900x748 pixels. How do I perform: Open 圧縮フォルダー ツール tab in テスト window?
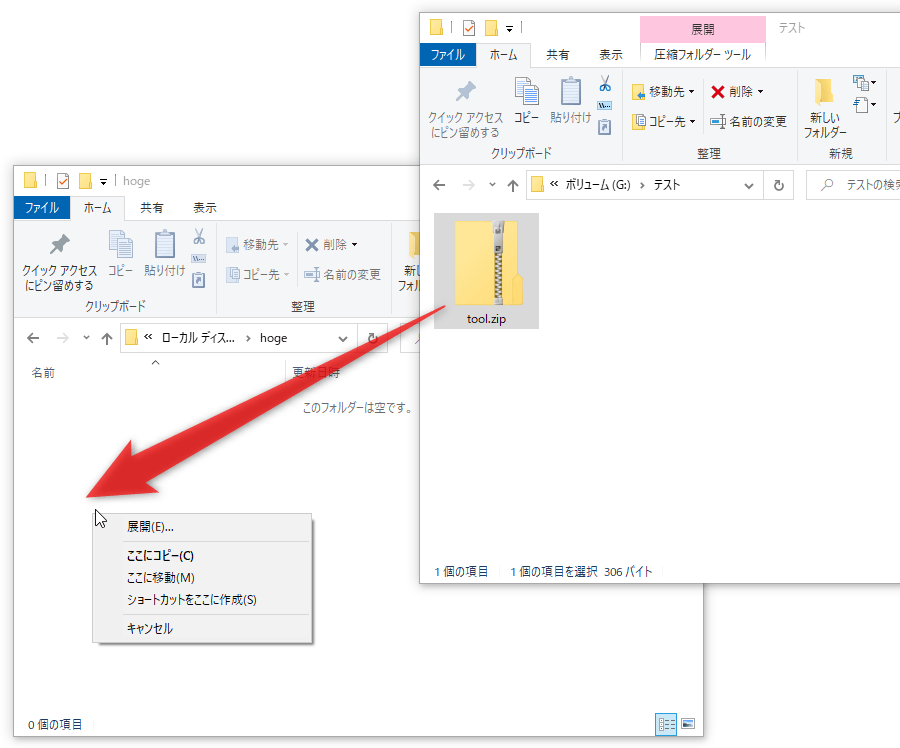(x=703, y=55)
